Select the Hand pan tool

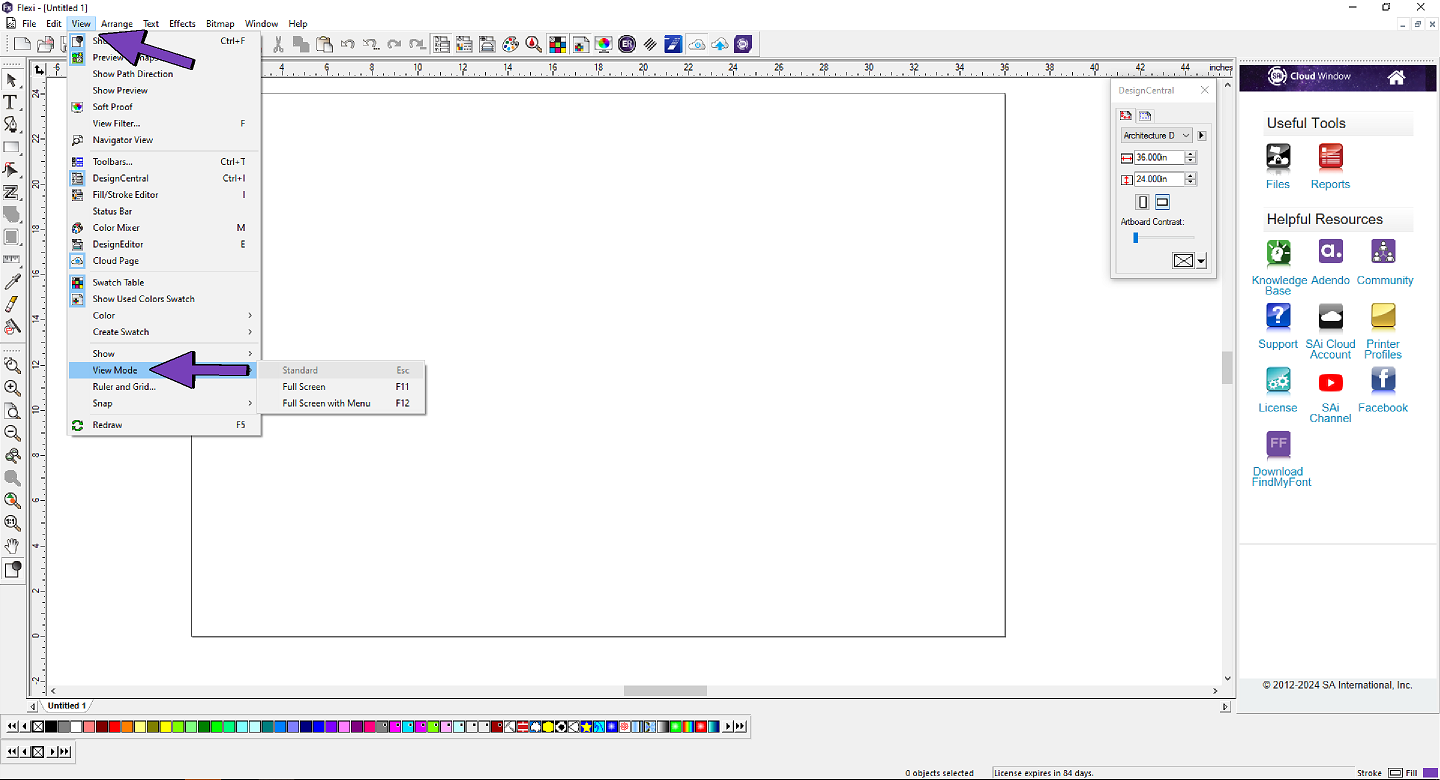coord(12,546)
